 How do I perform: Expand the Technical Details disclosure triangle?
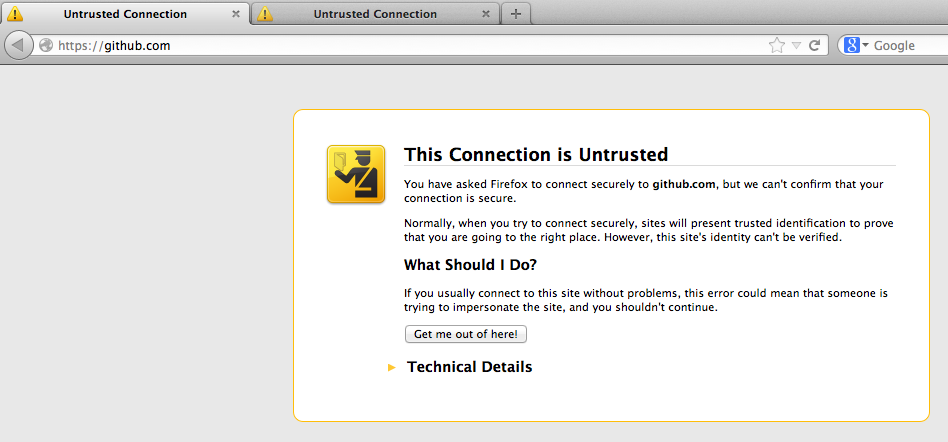pos(392,368)
